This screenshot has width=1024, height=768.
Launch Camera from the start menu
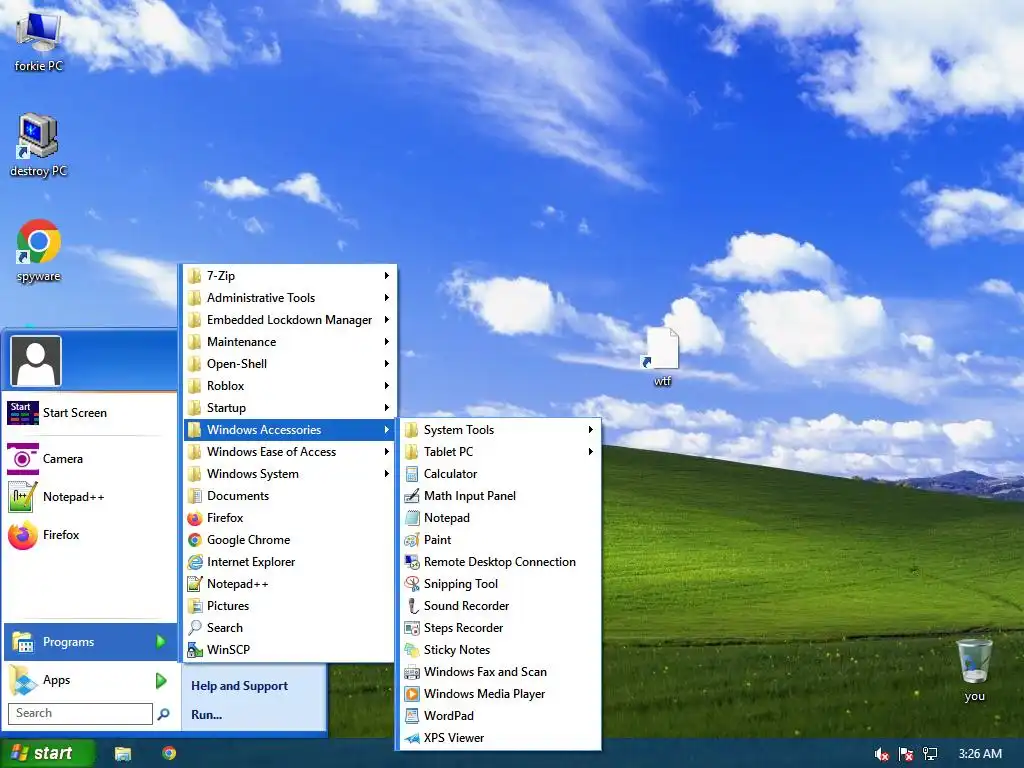[90, 458]
